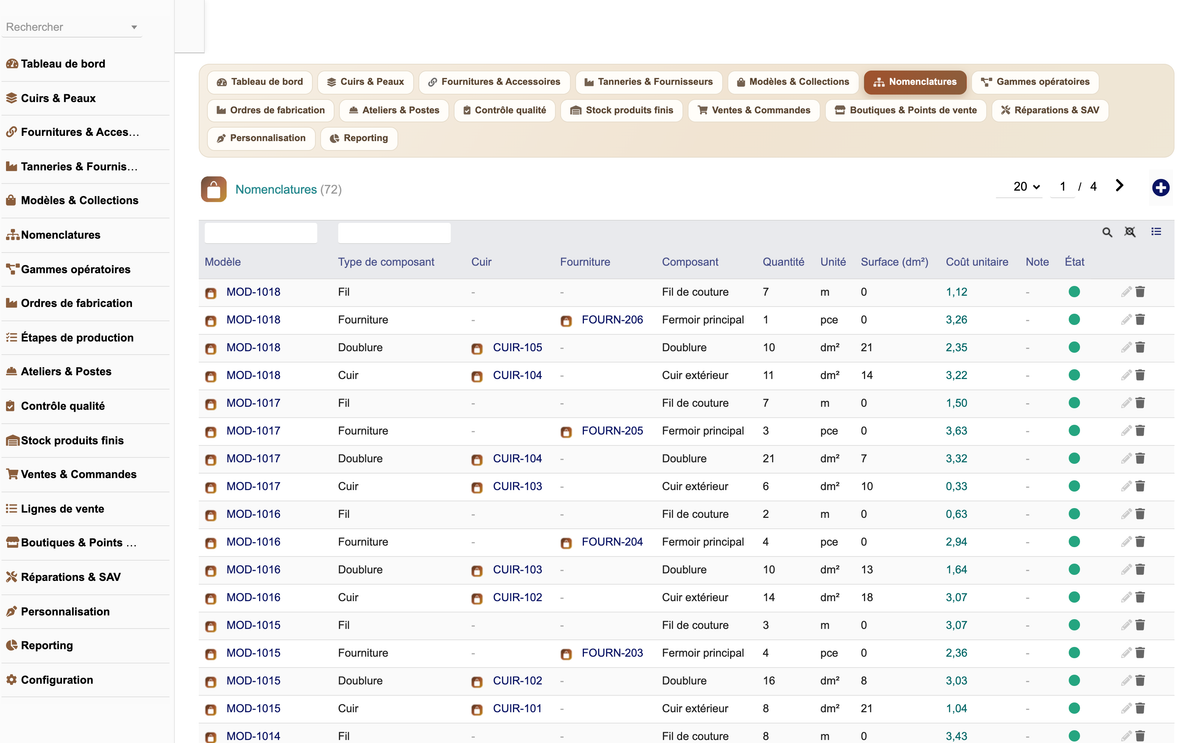Delete the MOD-1017 FOURN-205 row
Viewport: 1200px width, 743px height.
click(1140, 431)
